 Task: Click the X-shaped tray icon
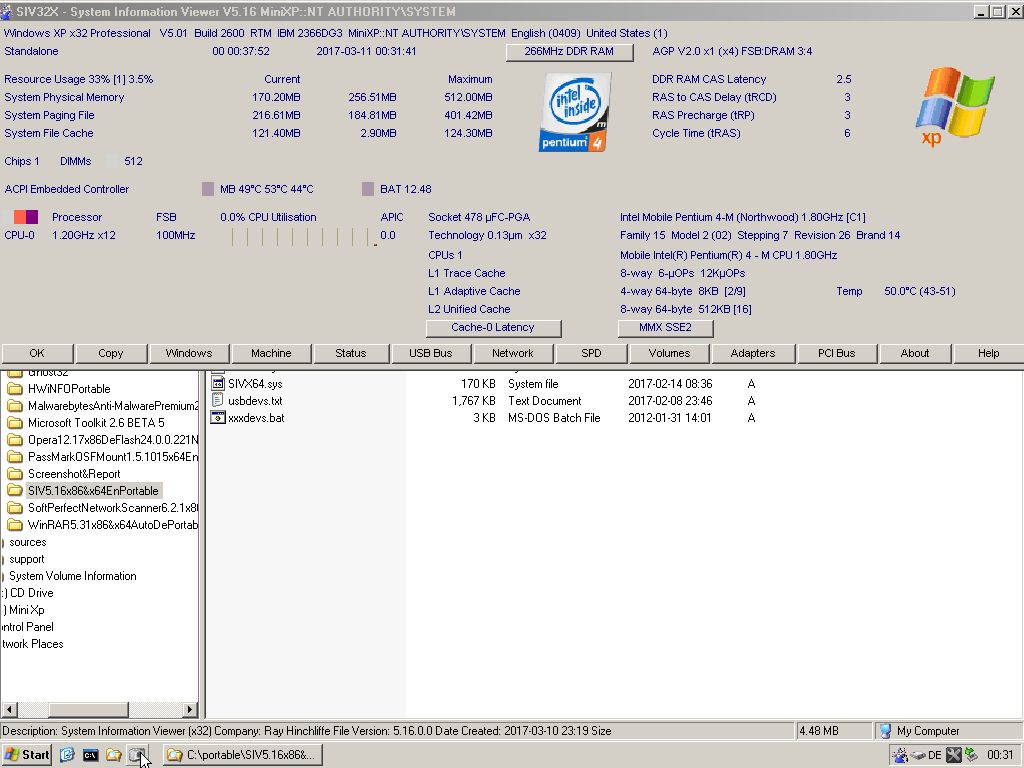click(x=953, y=755)
